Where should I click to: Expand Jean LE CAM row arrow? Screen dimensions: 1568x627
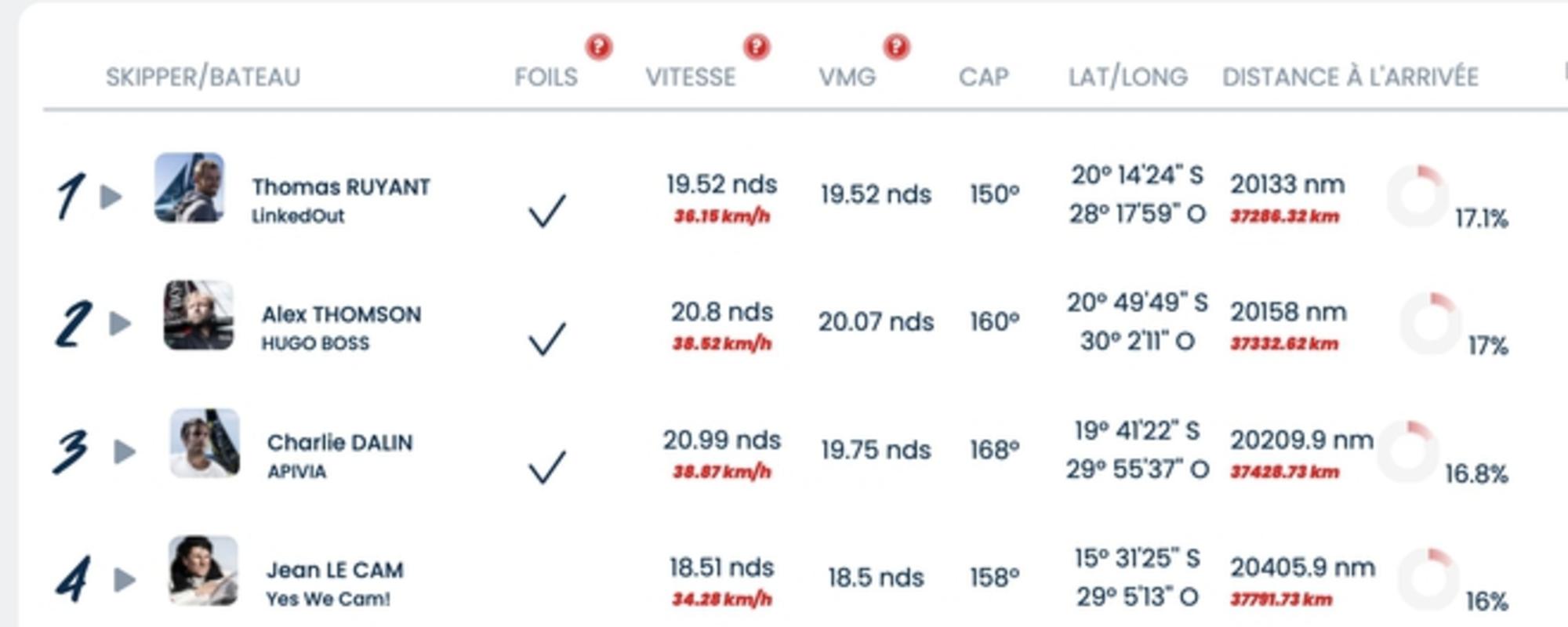(x=125, y=579)
